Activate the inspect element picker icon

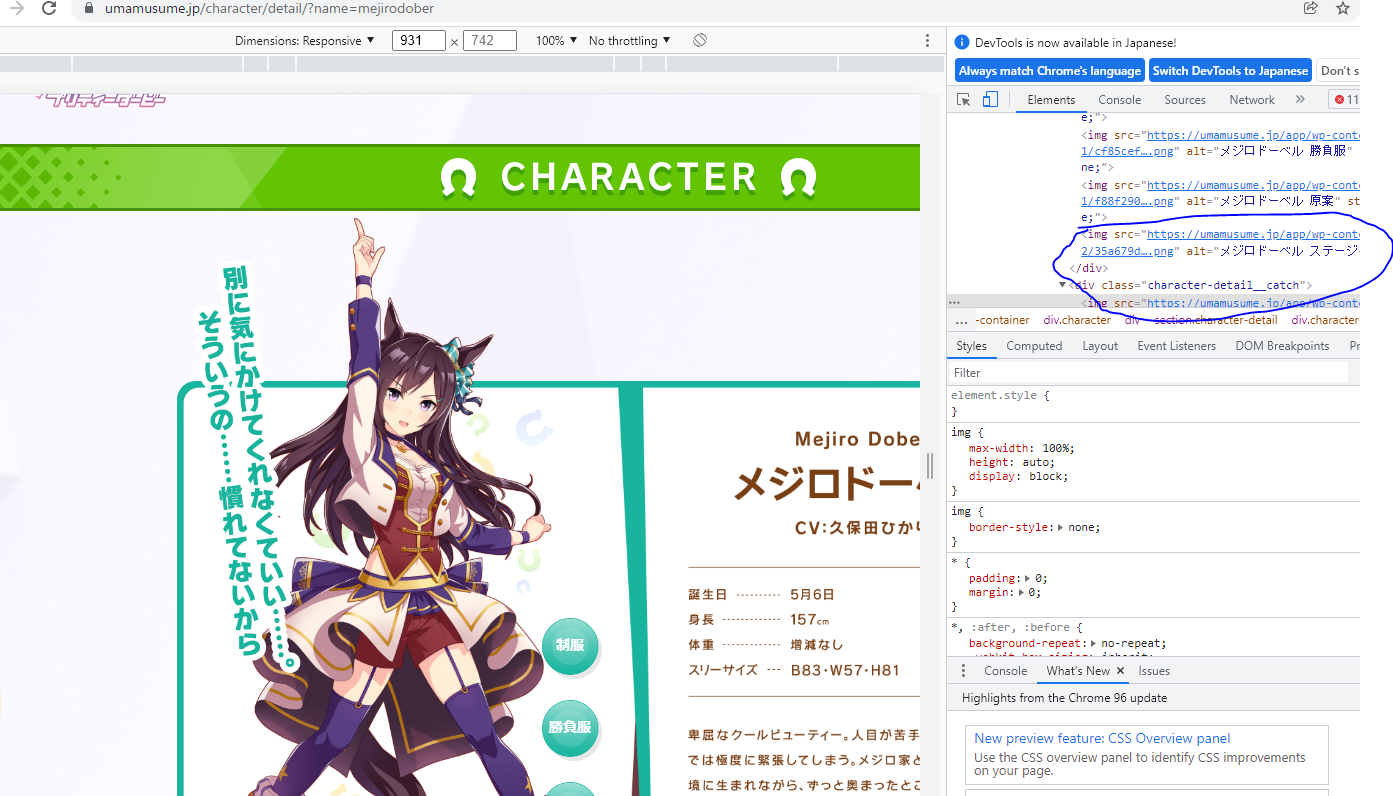[964, 100]
